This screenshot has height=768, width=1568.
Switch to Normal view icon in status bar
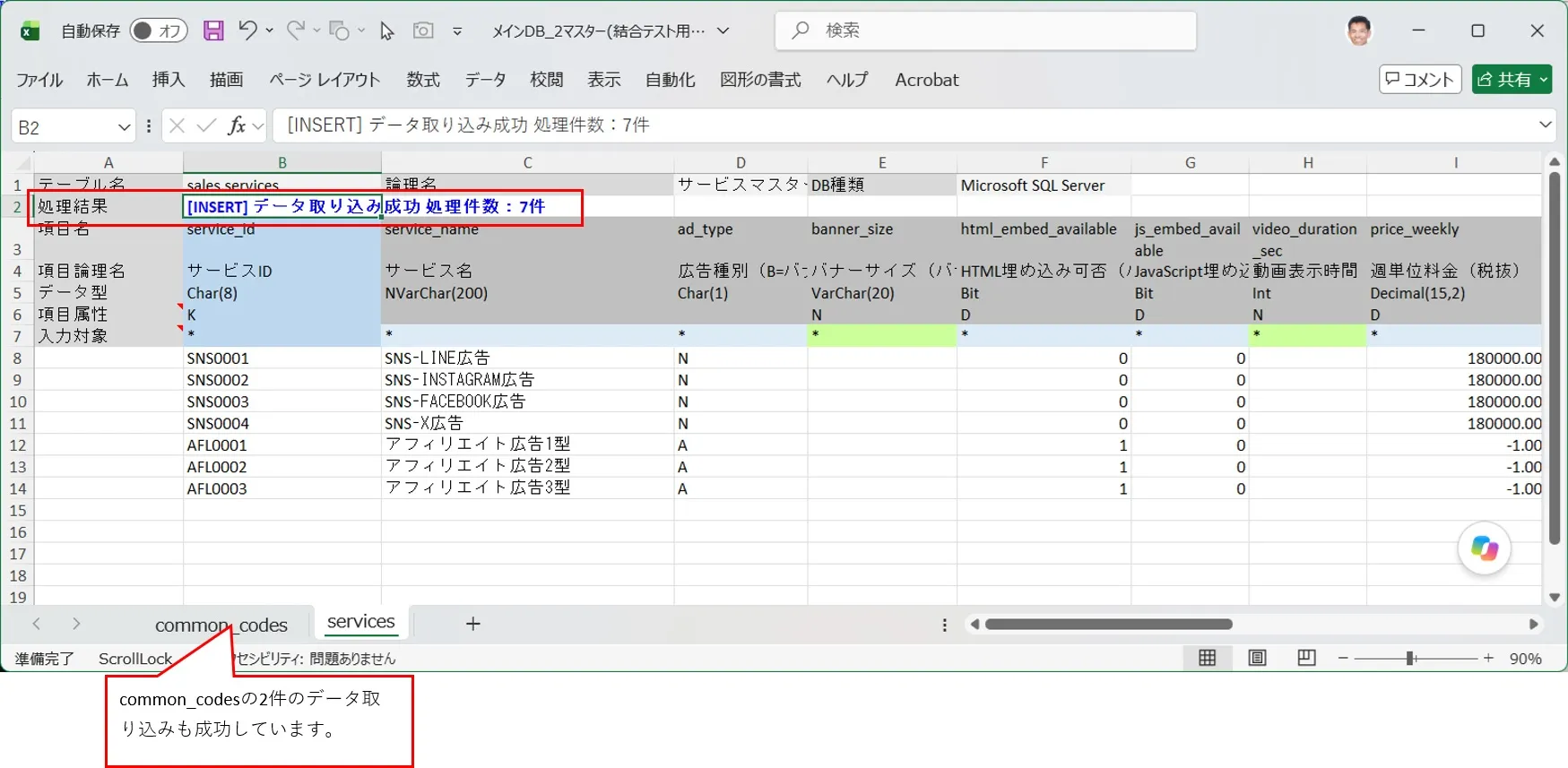pyautogui.click(x=1208, y=658)
